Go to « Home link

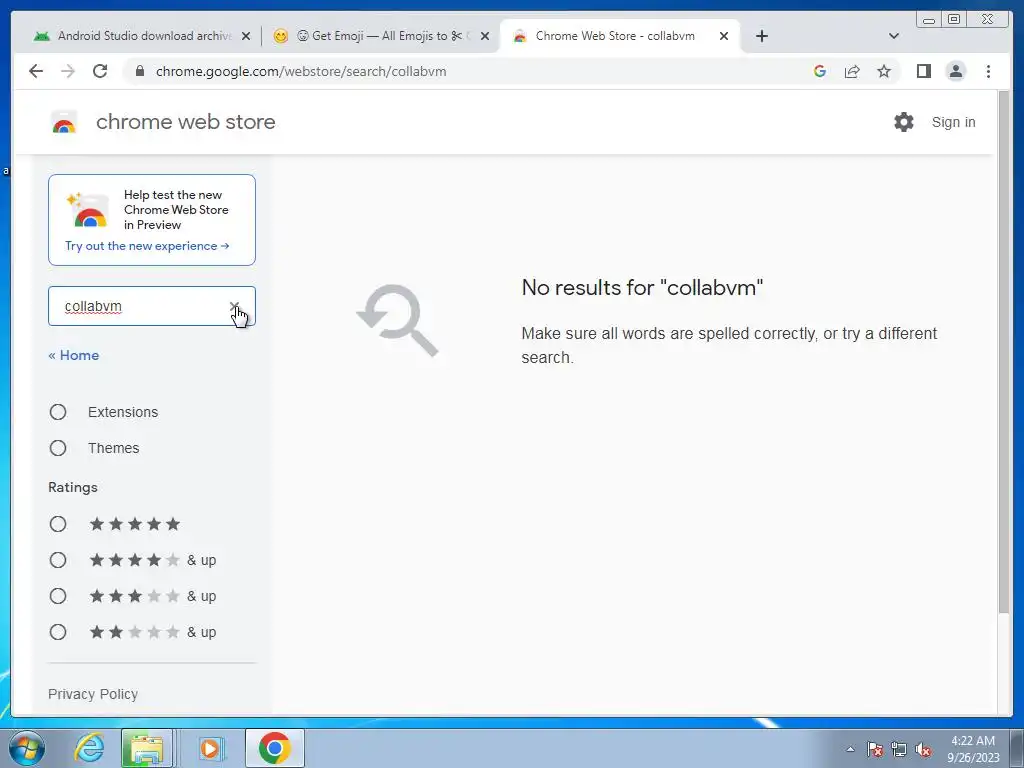pos(74,355)
